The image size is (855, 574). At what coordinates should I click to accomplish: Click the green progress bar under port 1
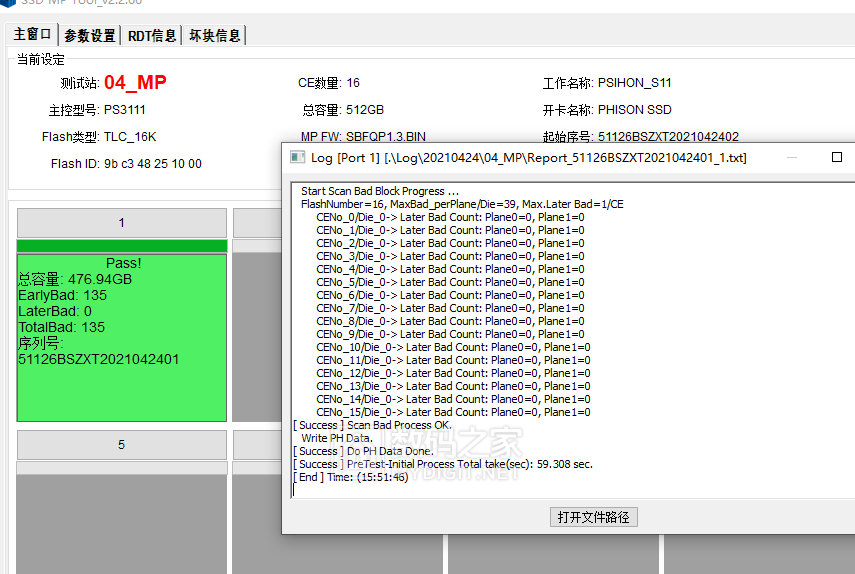click(122, 246)
